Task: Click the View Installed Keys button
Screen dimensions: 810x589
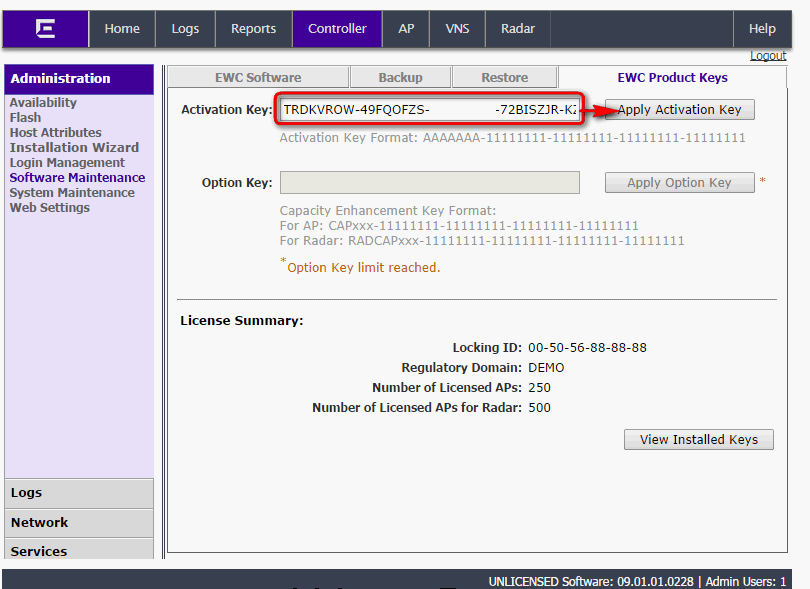Action: click(x=698, y=440)
